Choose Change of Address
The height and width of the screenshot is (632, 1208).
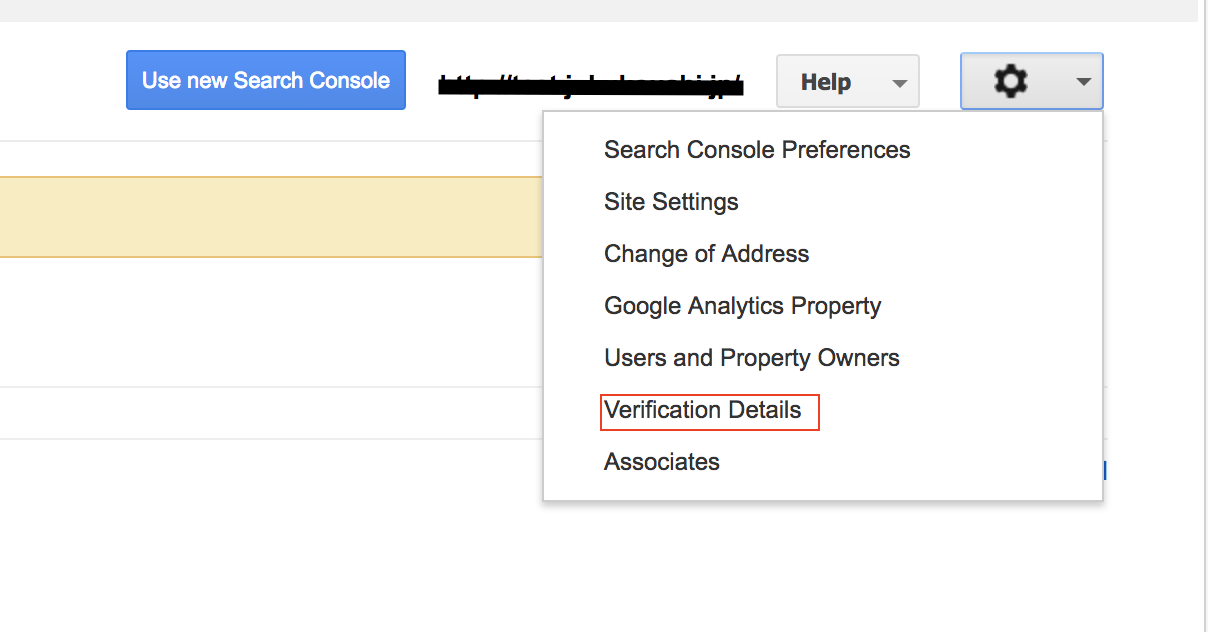(706, 254)
